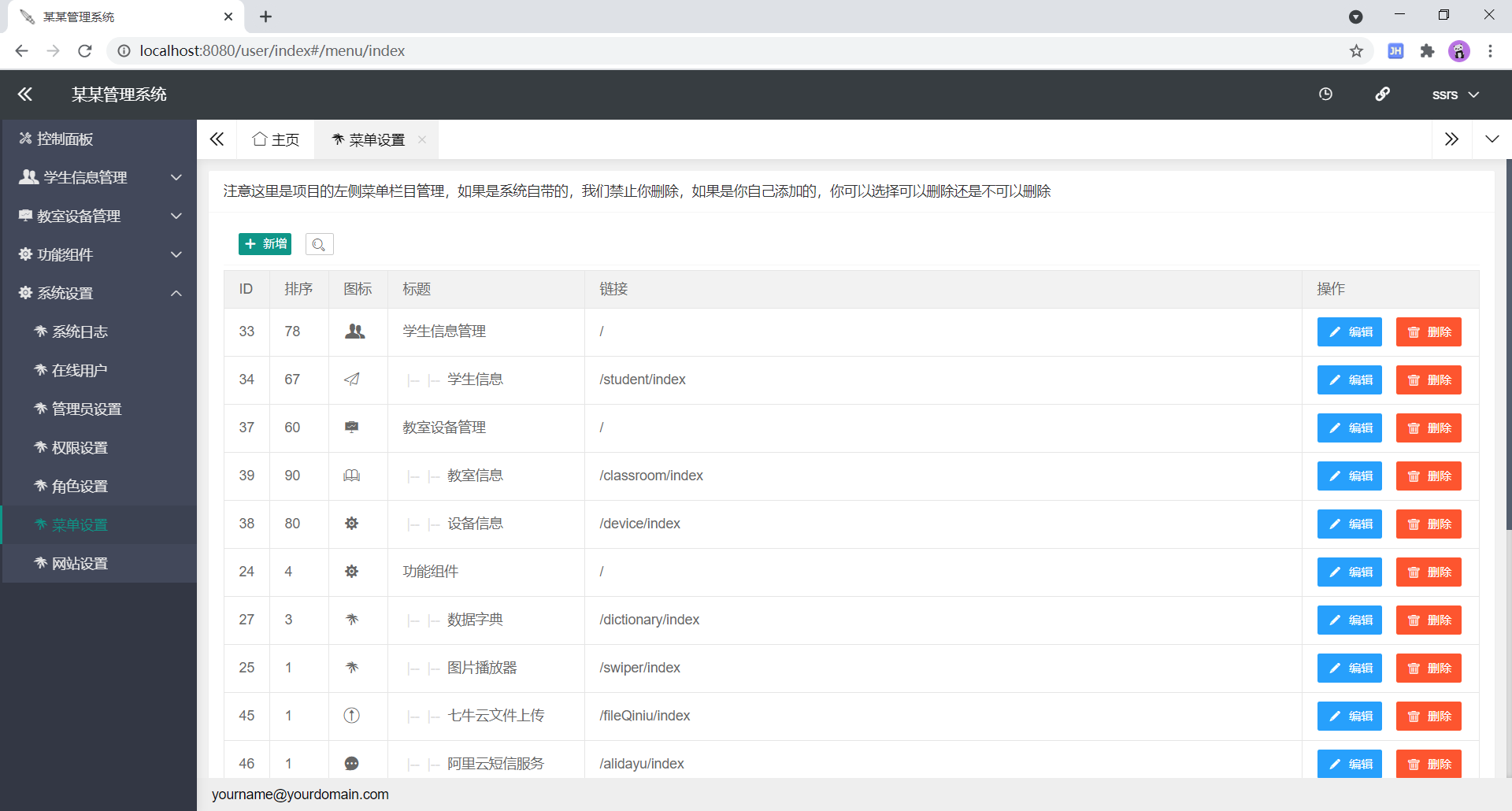Image resolution: width=1512 pixels, height=811 pixels.
Task: Click 删除 for the 数据字典 row
Action: click(1428, 620)
